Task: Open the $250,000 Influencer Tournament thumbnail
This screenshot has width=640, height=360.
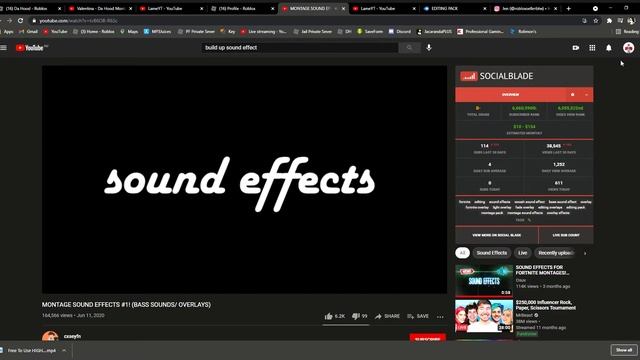Action: [484, 316]
